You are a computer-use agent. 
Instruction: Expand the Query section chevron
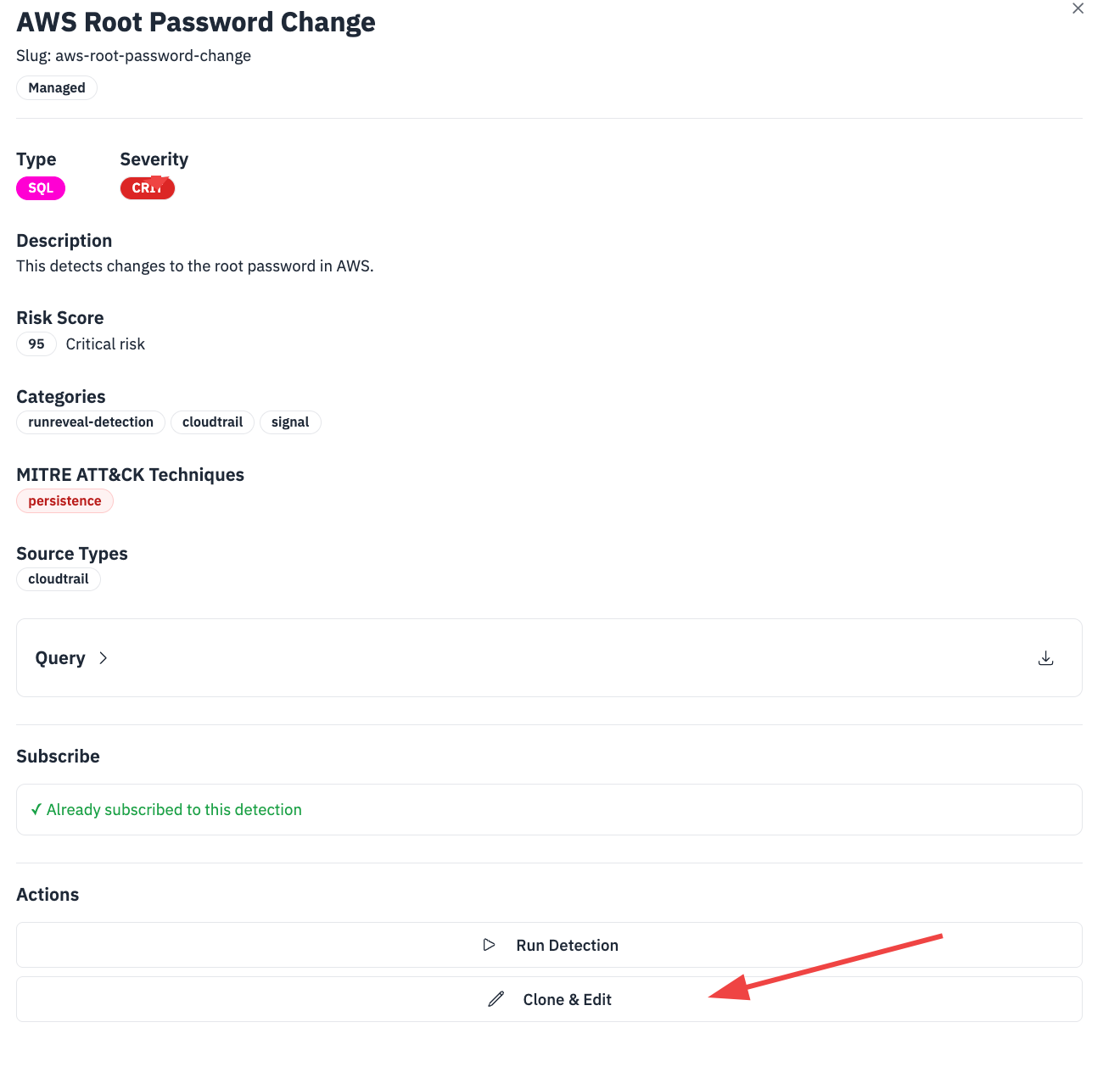[x=104, y=658]
